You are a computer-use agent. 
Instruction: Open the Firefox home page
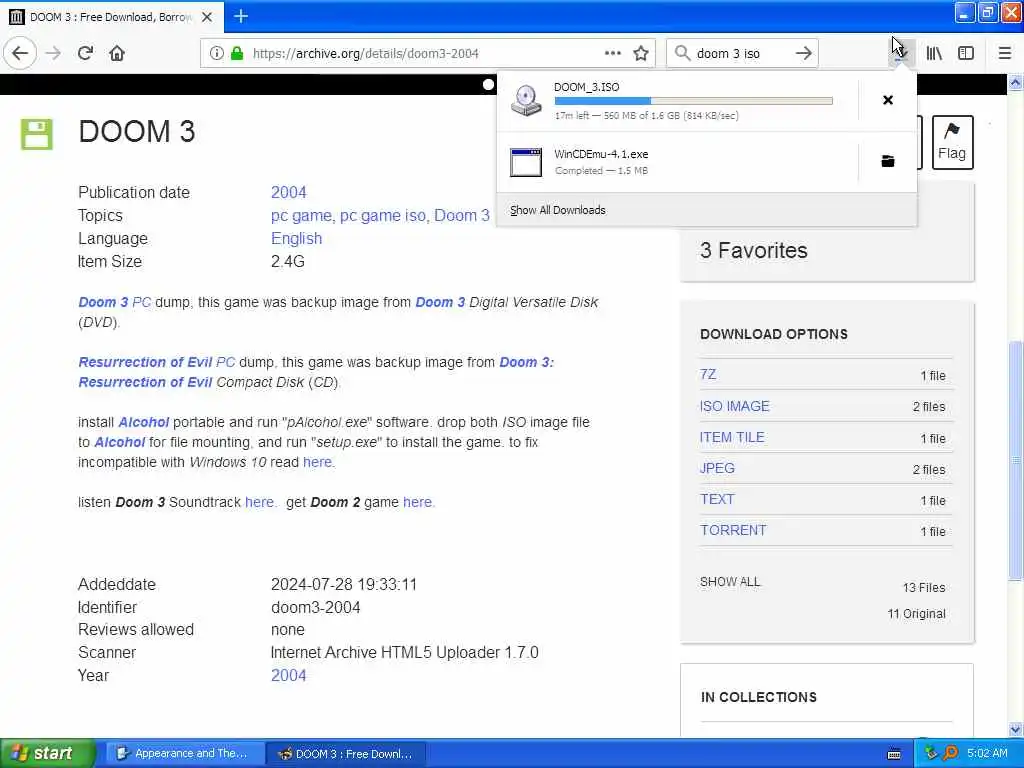click(x=117, y=53)
